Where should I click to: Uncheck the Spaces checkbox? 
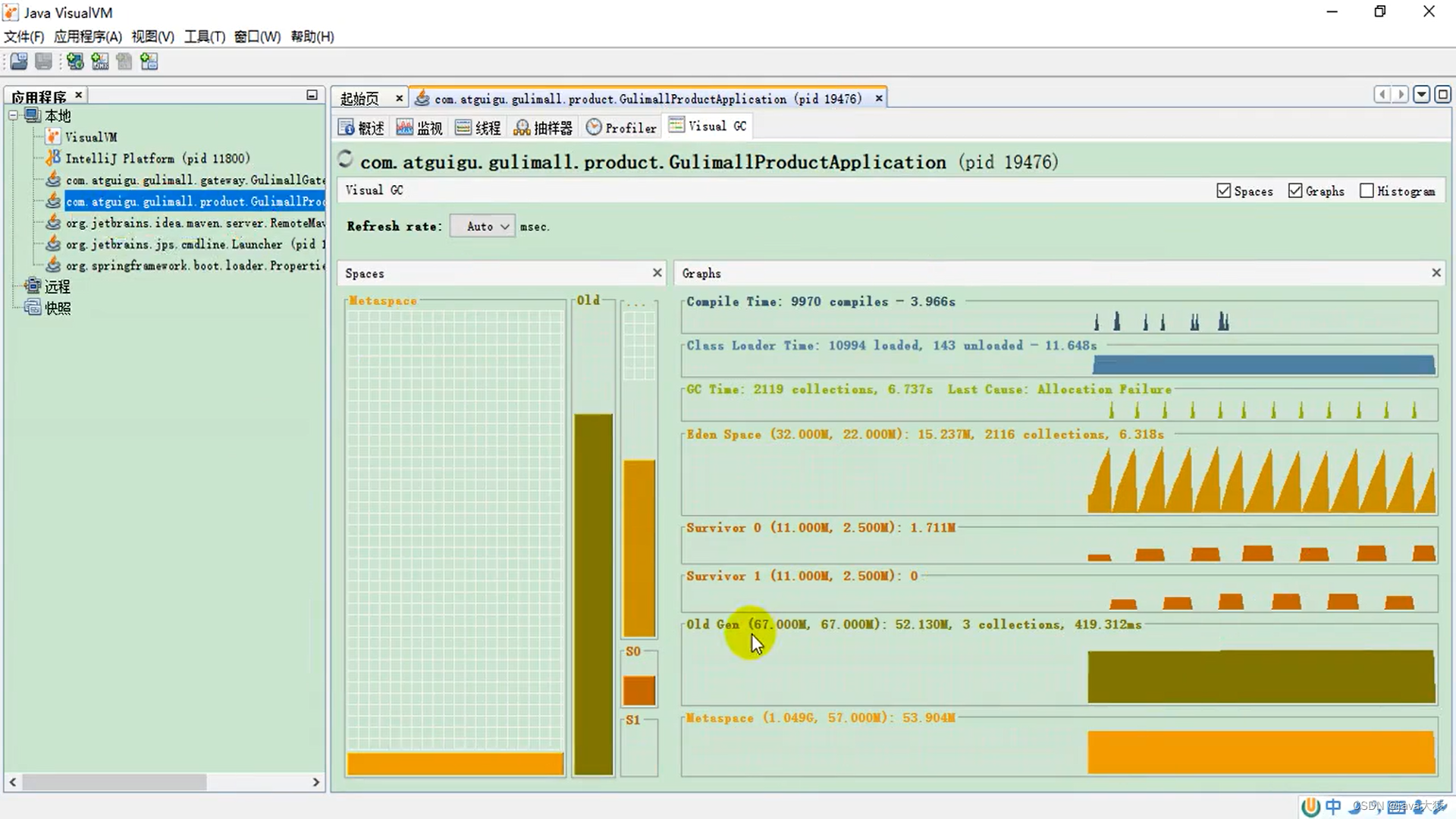point(1223,191)
